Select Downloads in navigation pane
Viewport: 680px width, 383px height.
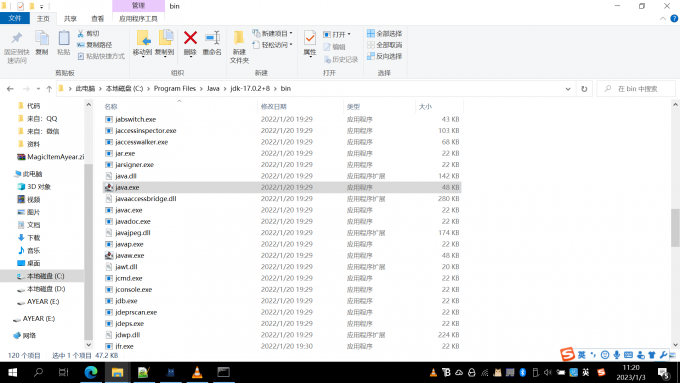[29, 238]
